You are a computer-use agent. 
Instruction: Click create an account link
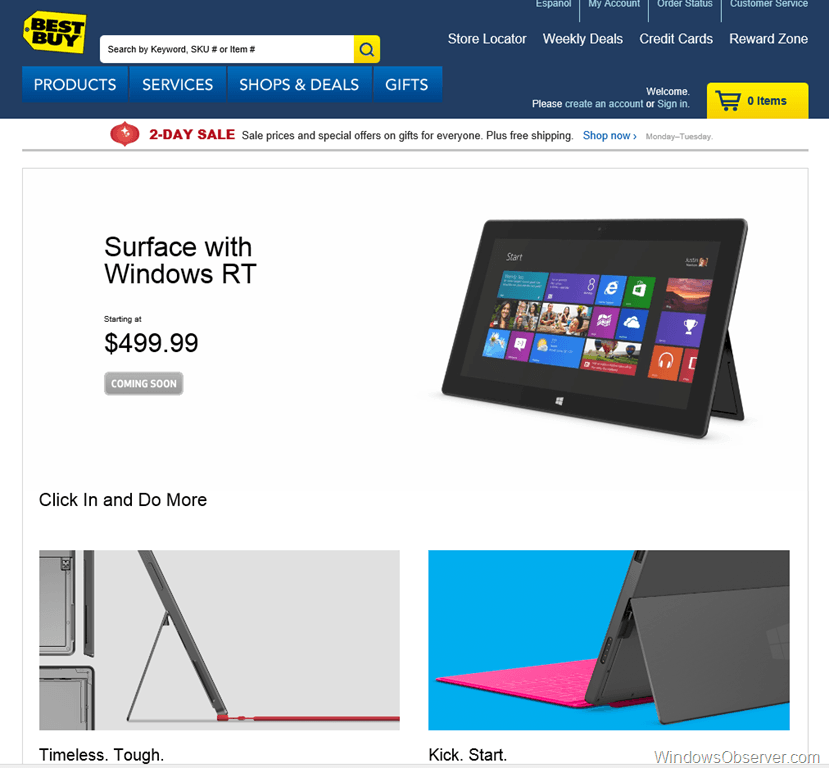604,104
